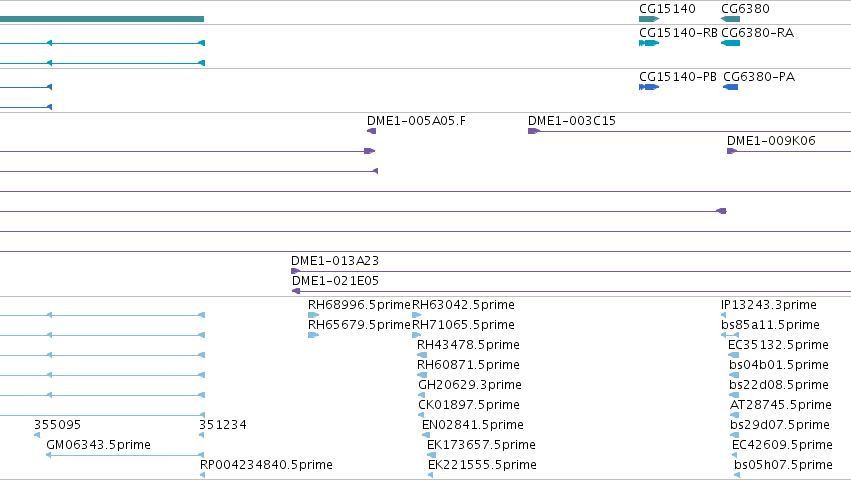Screen dimensions: 851x480
Task: Click the GM06343.5prime EST label
Action: [98, 445]
